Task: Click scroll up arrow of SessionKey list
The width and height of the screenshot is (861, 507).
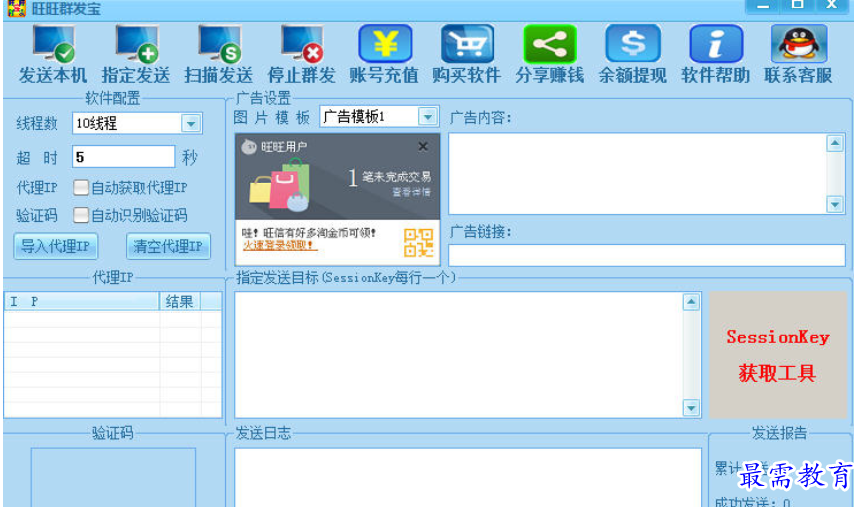Action: [x=691, y=302]
